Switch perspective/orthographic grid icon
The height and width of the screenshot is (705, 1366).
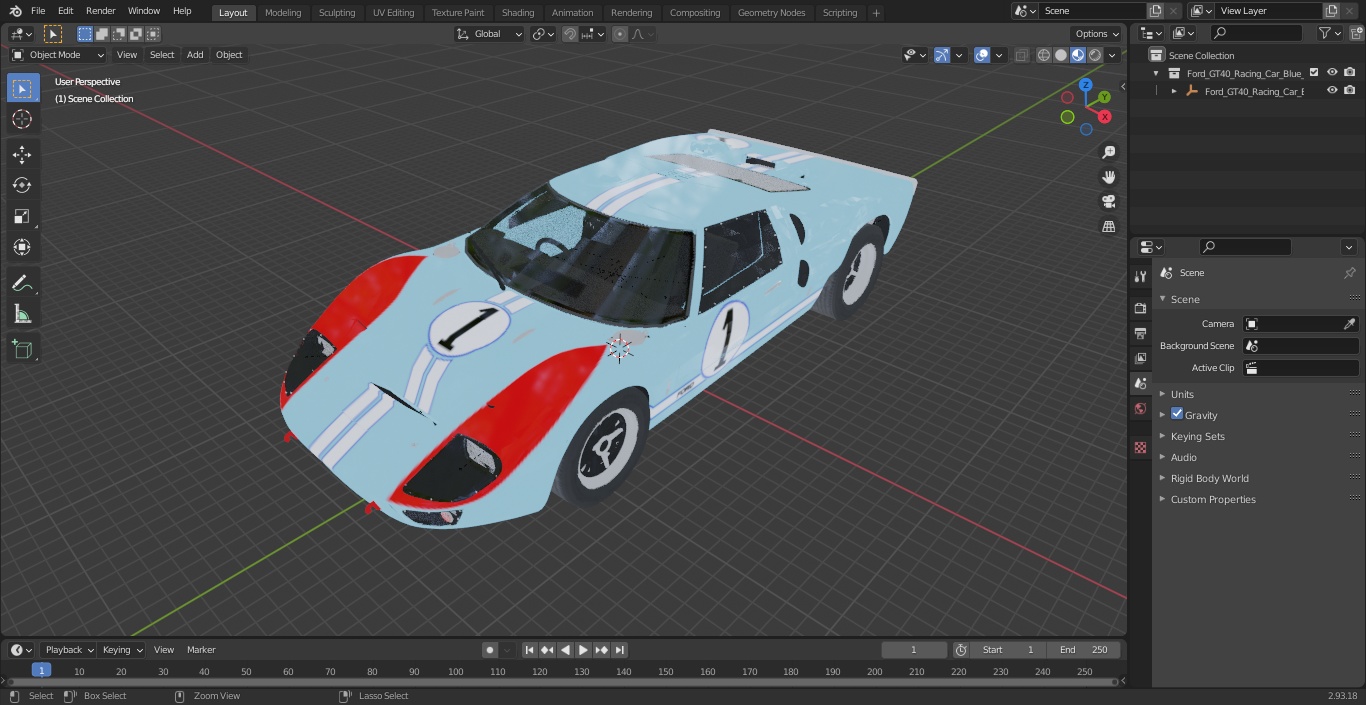coord(1109,227)
